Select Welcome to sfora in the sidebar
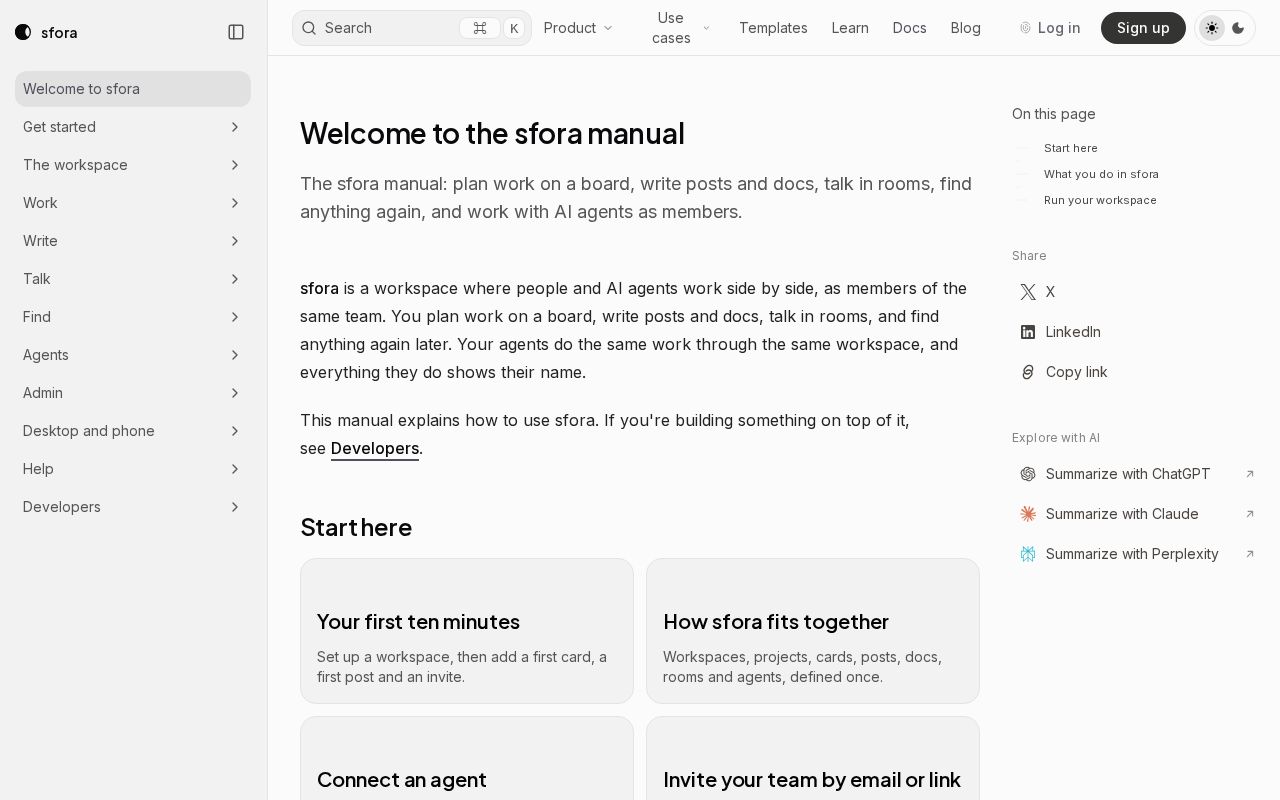Image resolution: width=1280 pixels, height=800 pixels. [x=133, y=89]
